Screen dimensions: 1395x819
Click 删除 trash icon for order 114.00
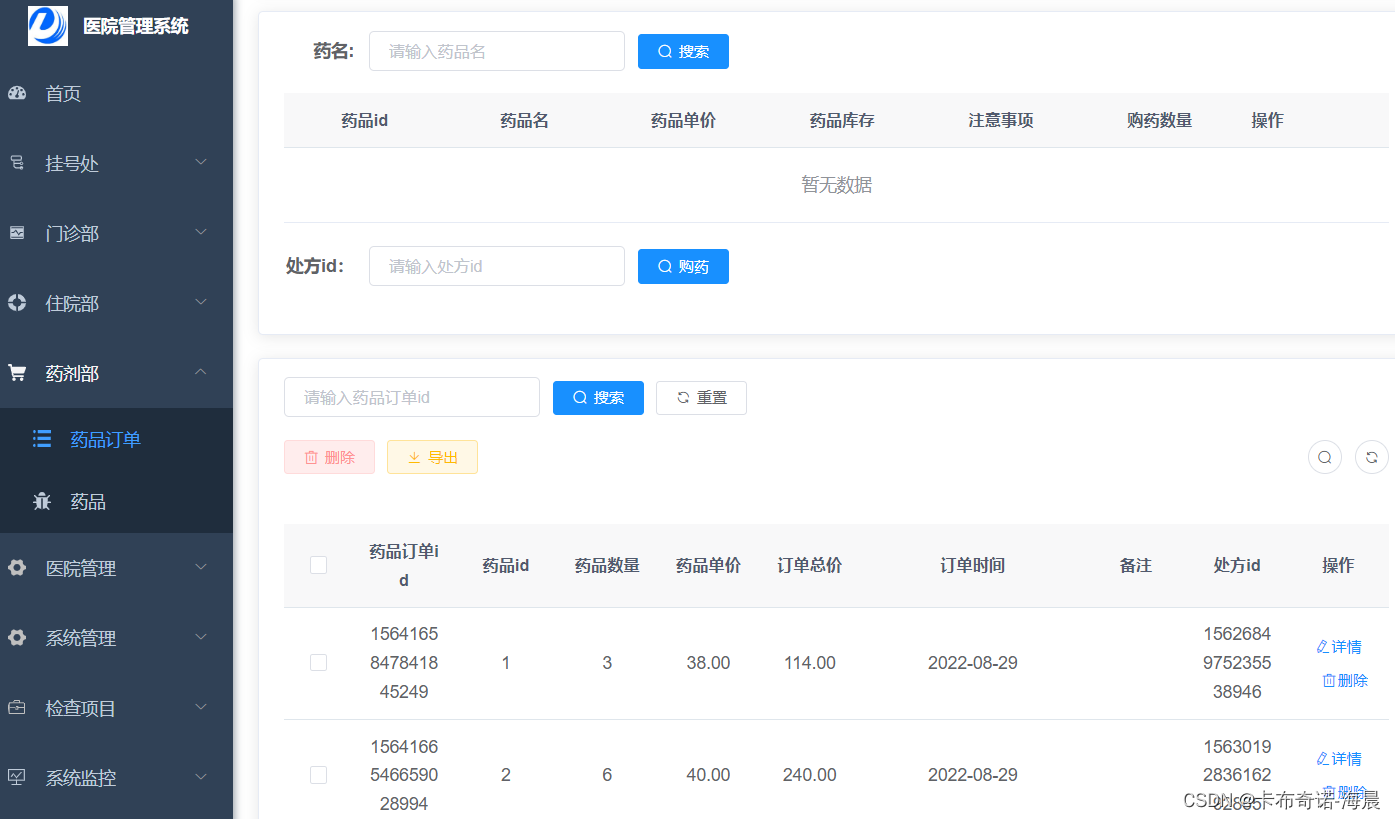click(1329, 680)
